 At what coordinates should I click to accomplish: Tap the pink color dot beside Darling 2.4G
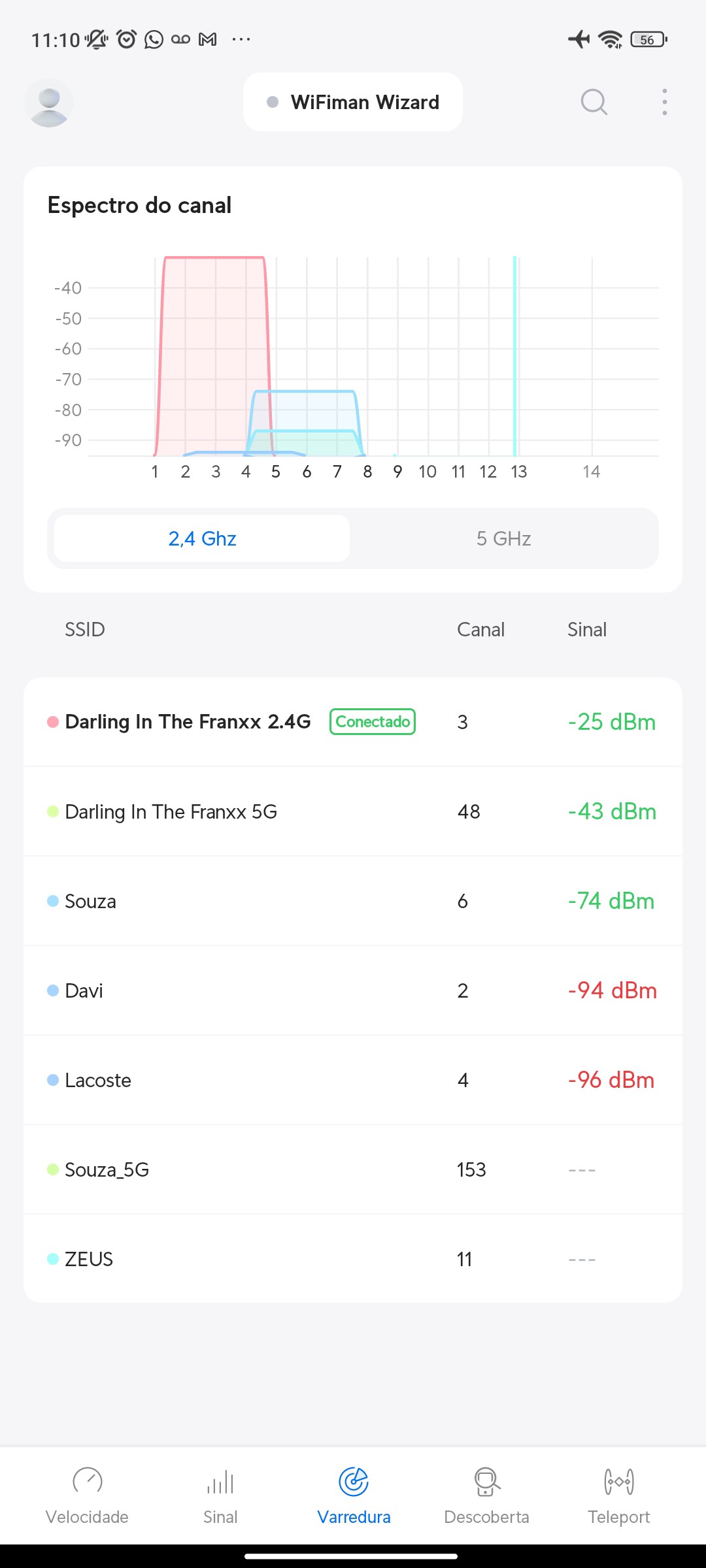tap(53, 722)
